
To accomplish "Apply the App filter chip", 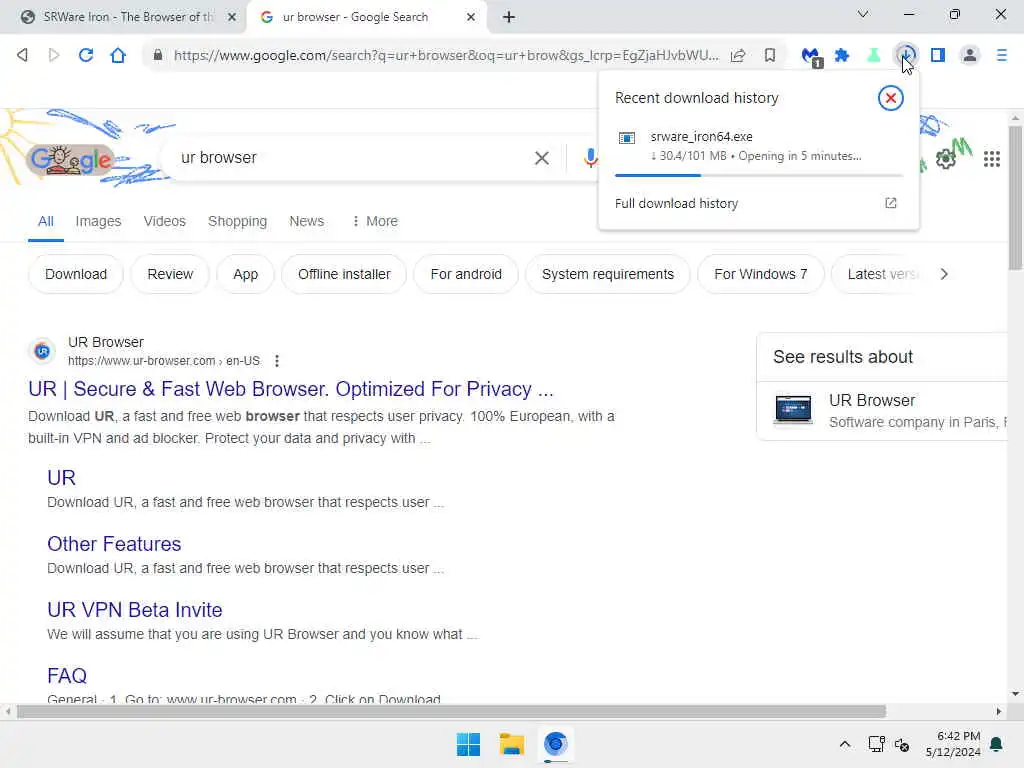I will (246, 274).
